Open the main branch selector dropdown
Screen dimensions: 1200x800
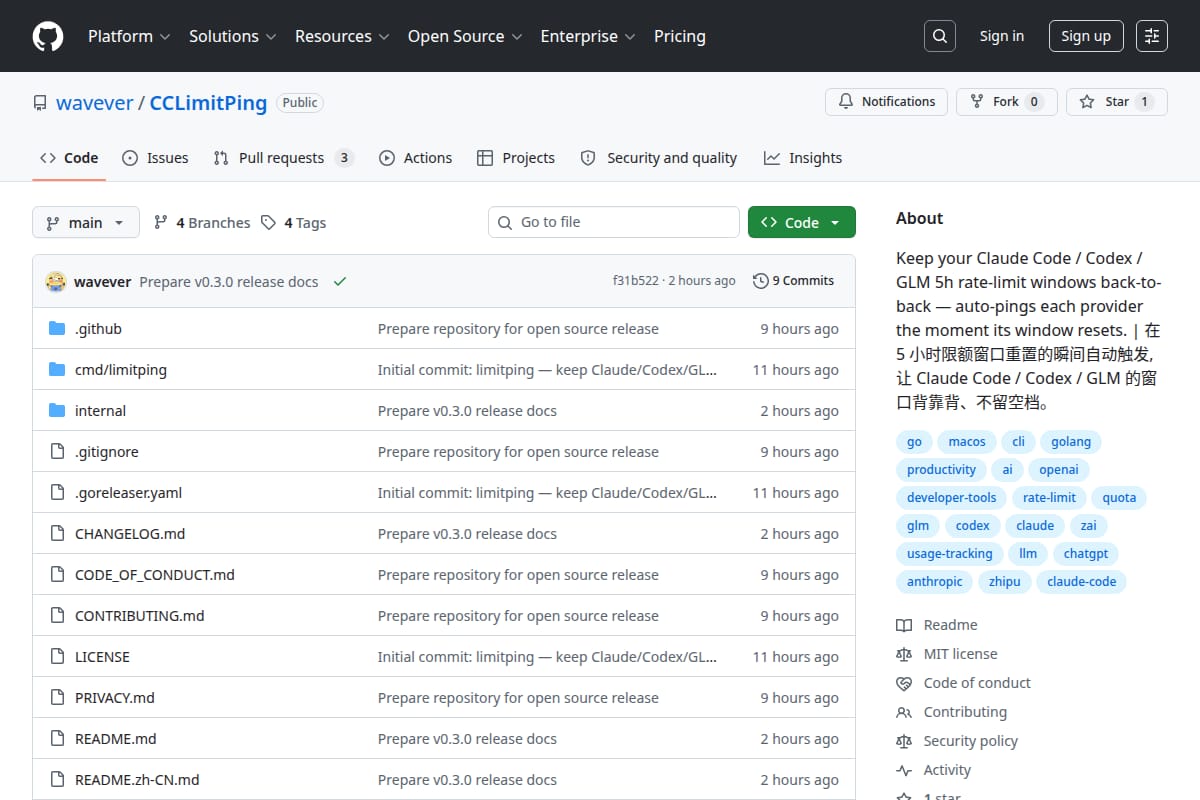(x=85, y=223)
